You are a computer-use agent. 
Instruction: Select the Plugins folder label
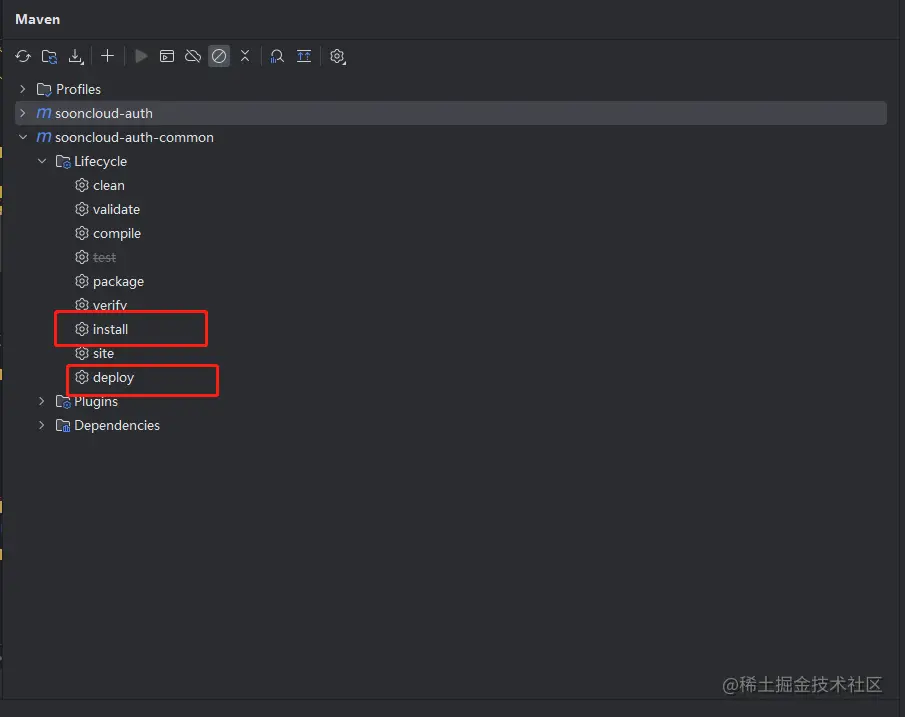tap(96, 402)
